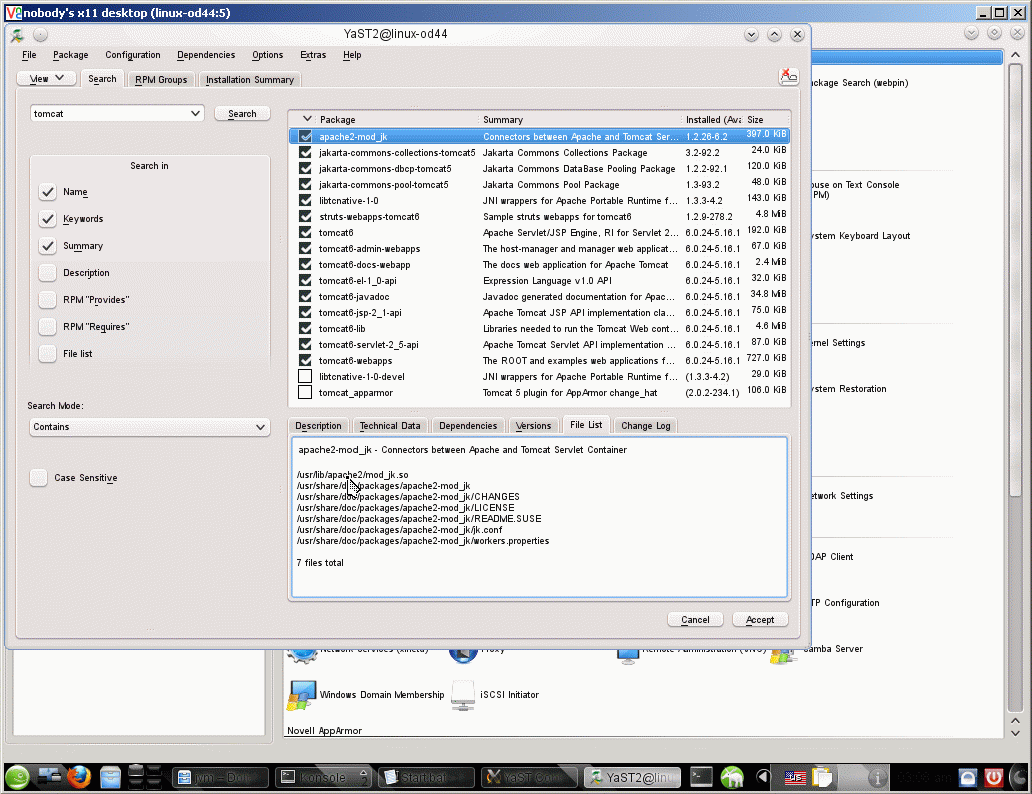
Task: Open Network Settings in background control center
Action: point(842,496)
